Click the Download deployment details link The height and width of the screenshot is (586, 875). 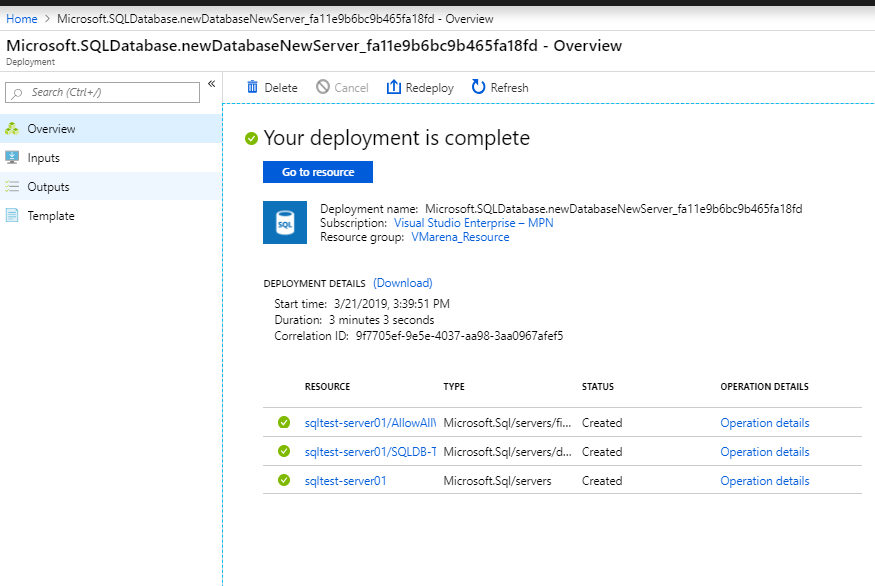402,283
